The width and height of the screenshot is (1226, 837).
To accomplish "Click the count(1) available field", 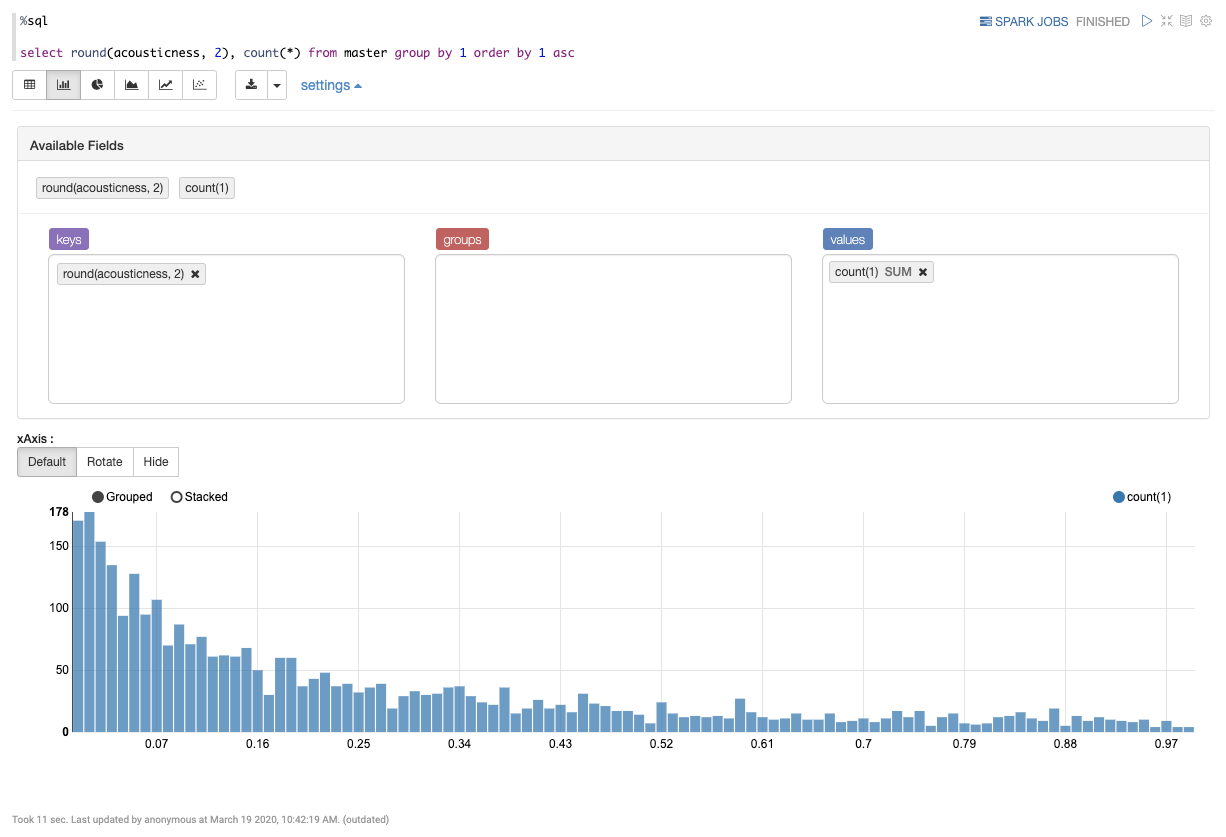I will [207, 188].
